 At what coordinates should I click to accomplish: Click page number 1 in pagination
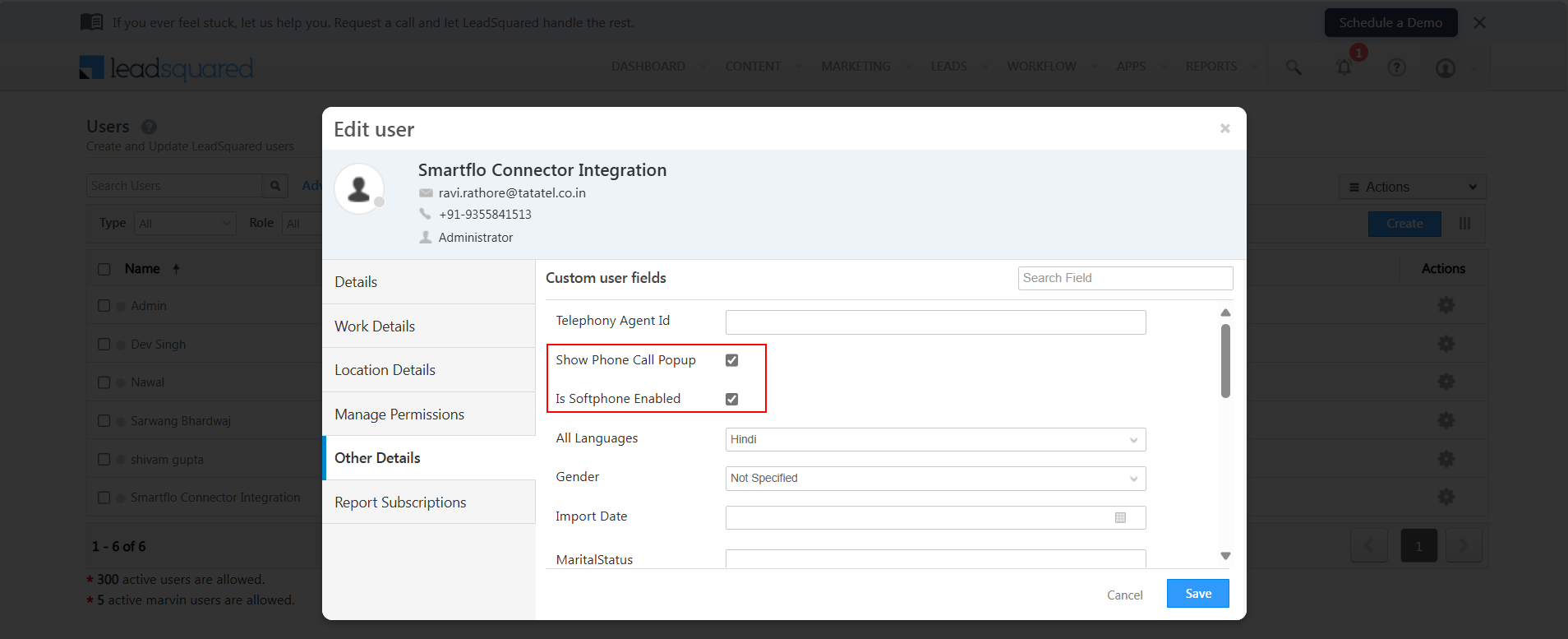click(1418, 545)
